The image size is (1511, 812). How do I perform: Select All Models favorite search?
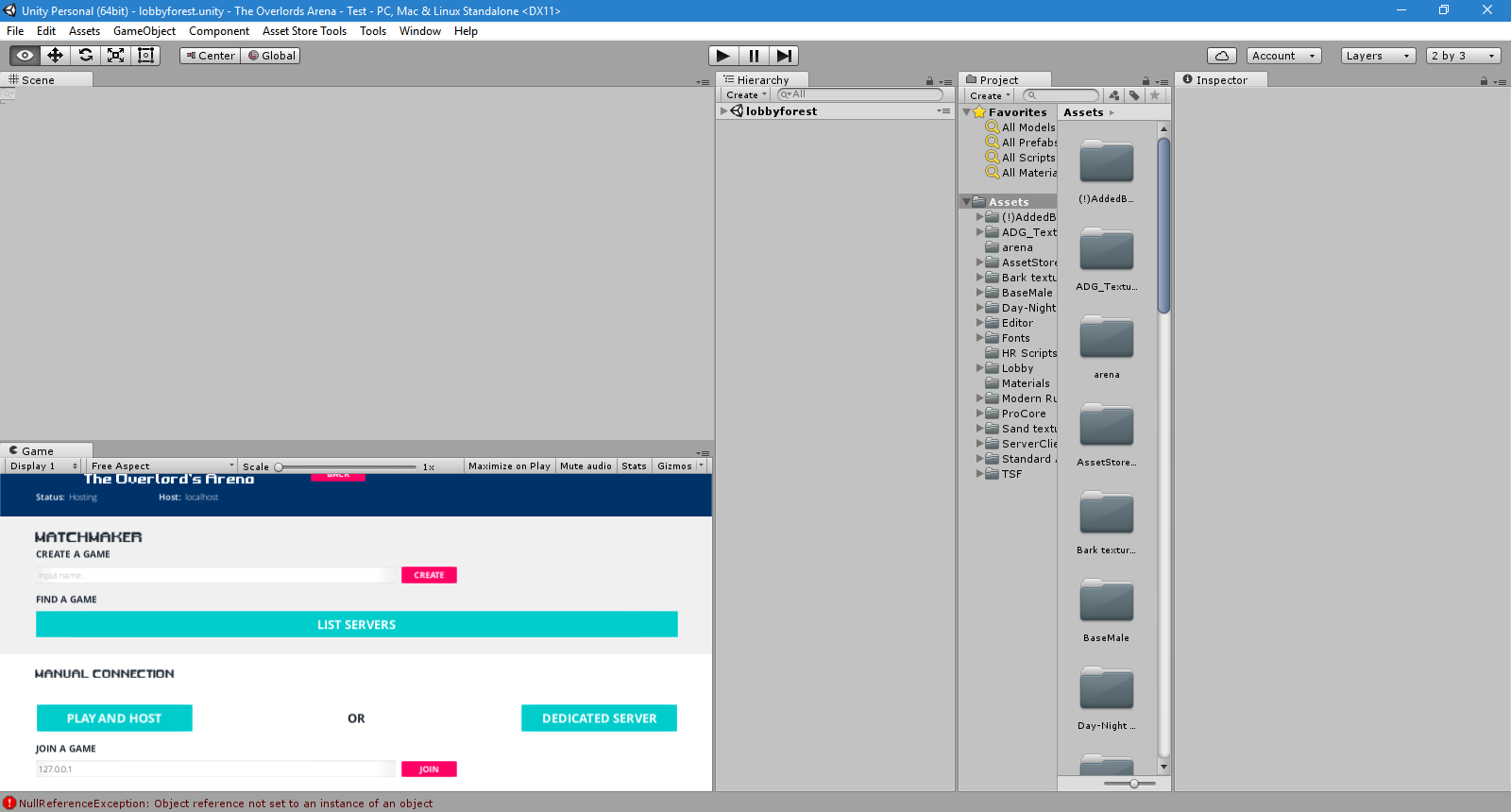click(1020, 127)
